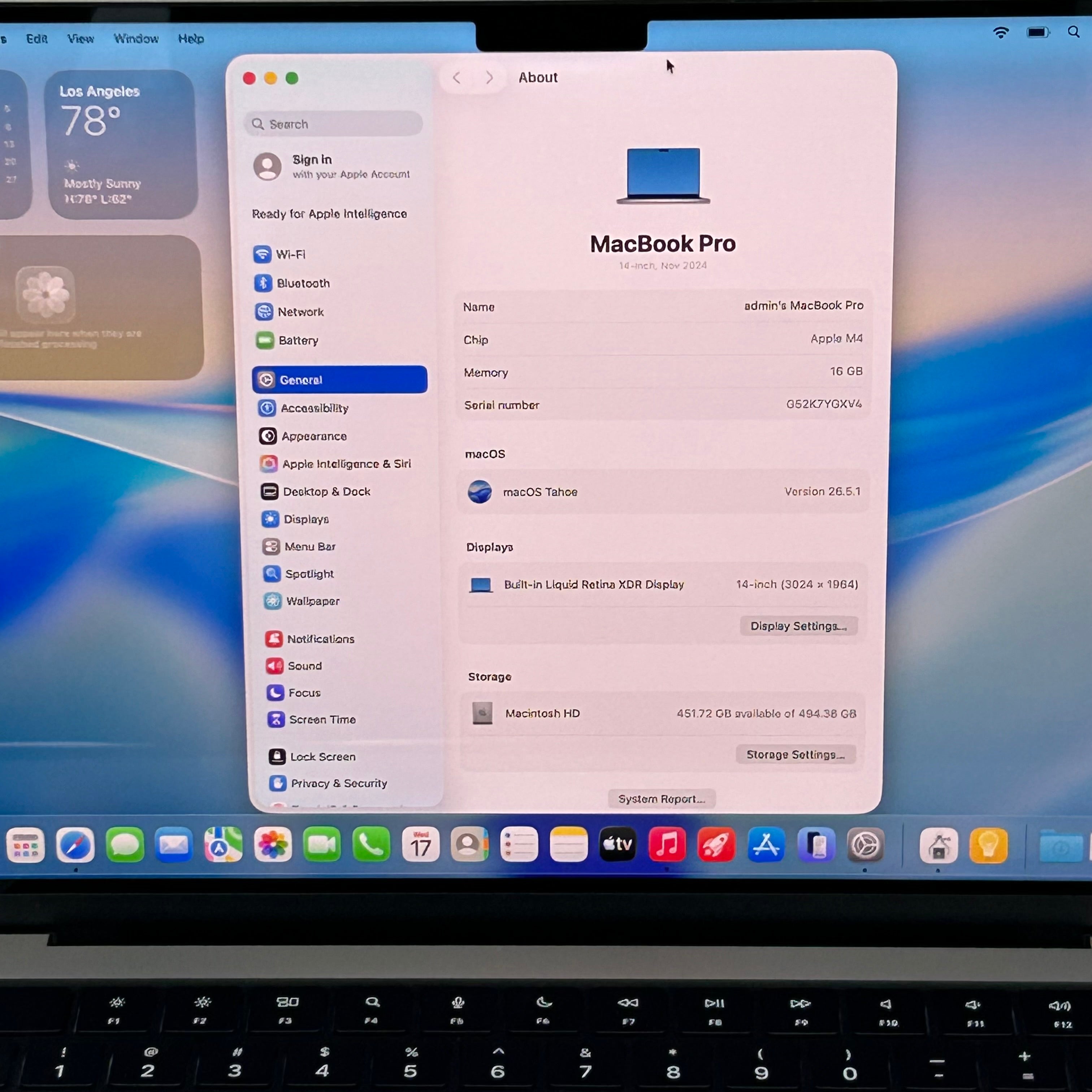Click the serial number value

(824, 404)
